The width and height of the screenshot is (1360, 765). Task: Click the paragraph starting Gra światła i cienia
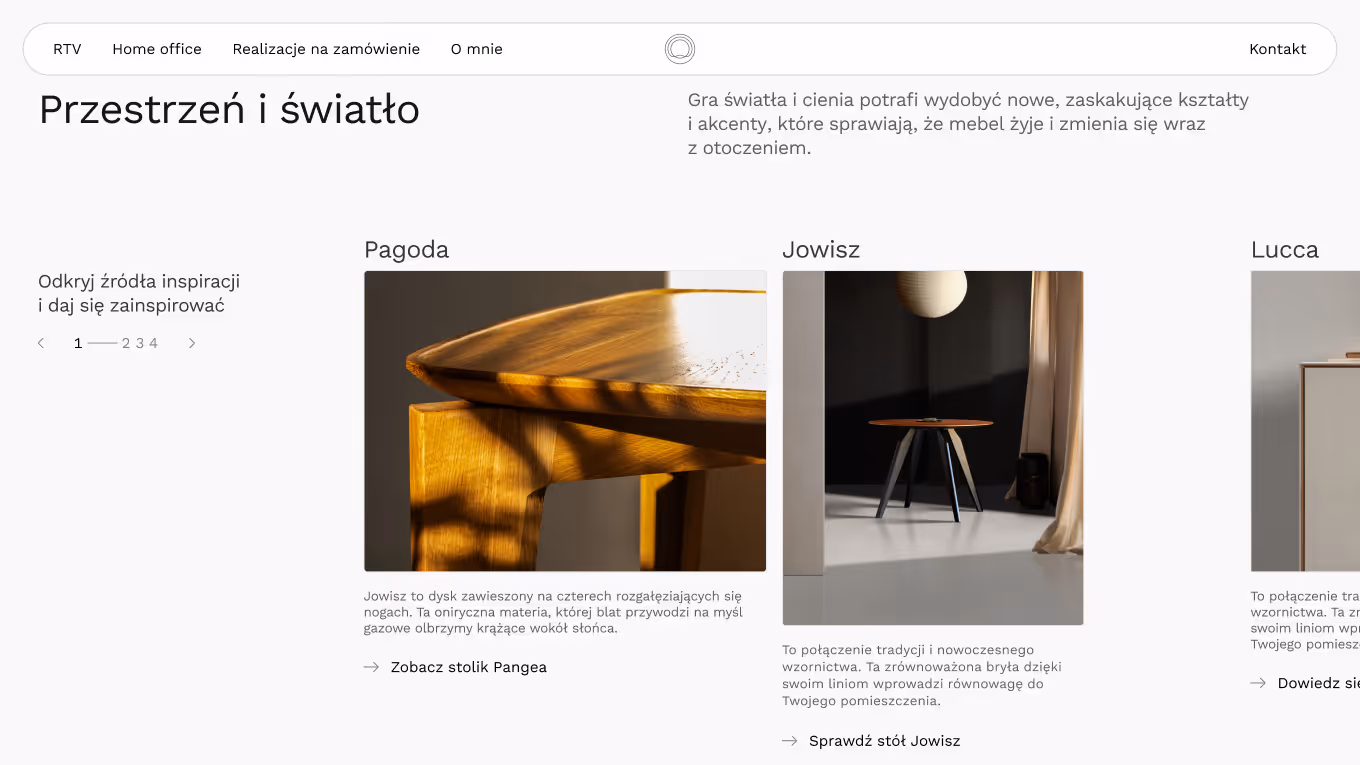point(968,124)
